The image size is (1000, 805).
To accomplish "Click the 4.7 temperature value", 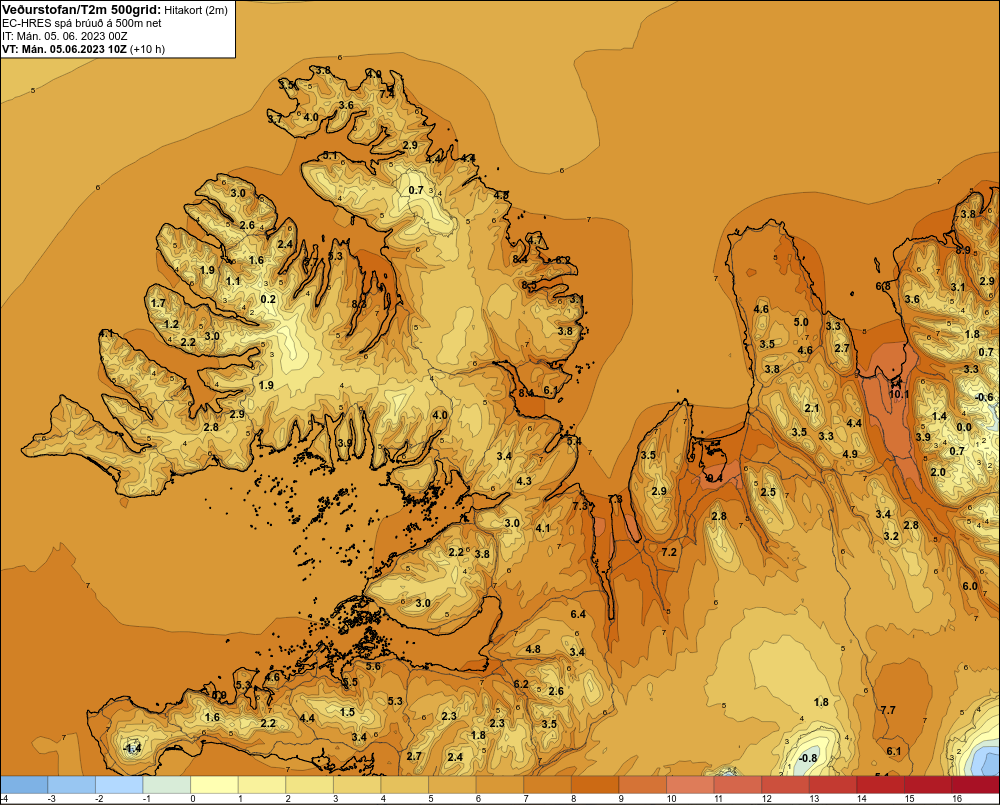I will [534, 240].
